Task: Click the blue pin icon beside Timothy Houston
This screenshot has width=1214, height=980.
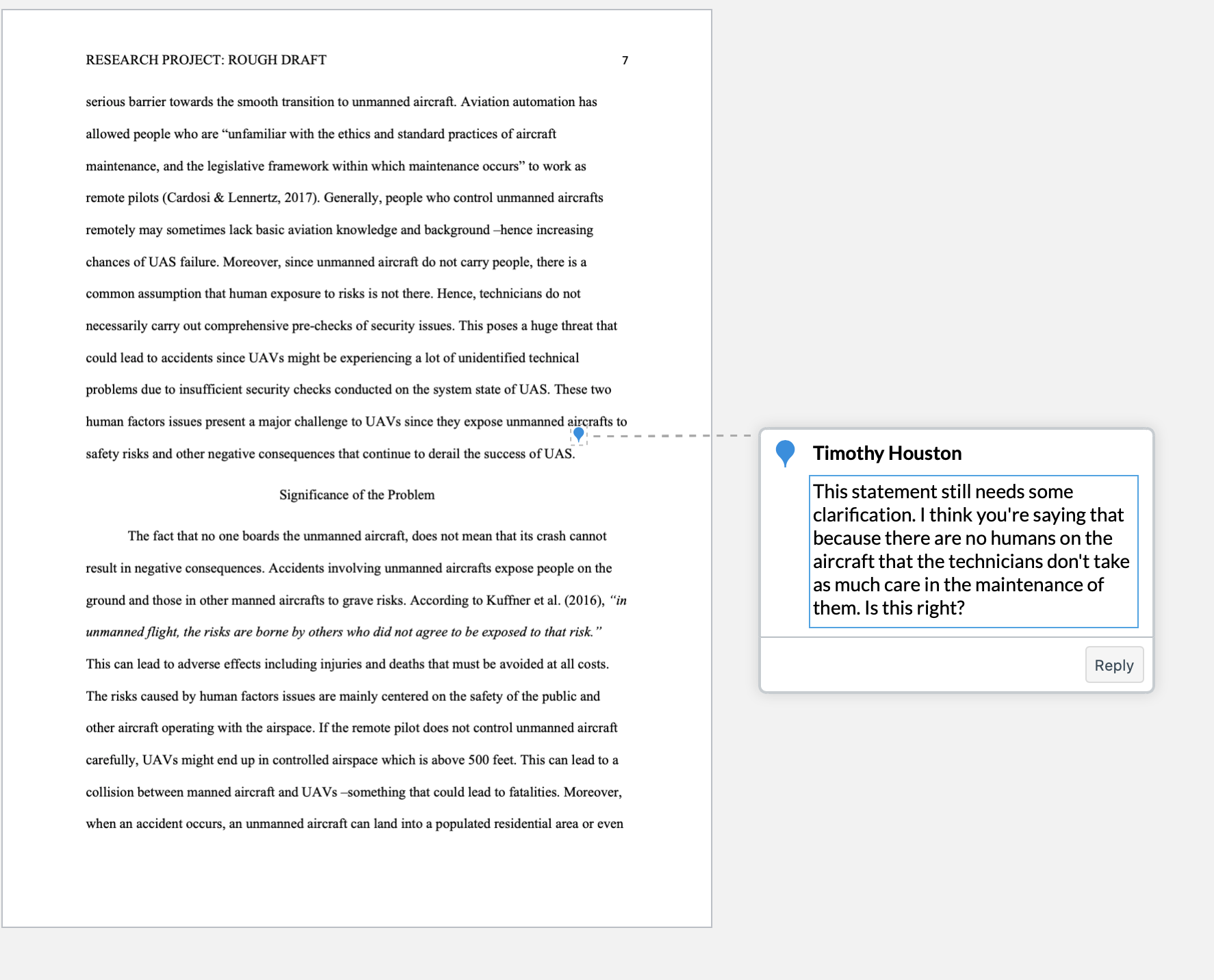Action: [785, 454]
